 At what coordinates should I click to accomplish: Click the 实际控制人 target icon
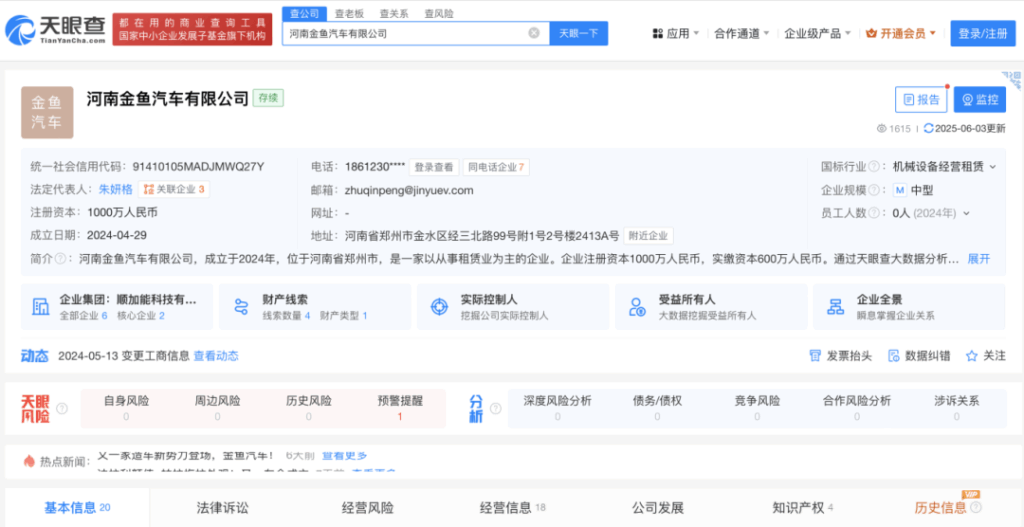438,307
